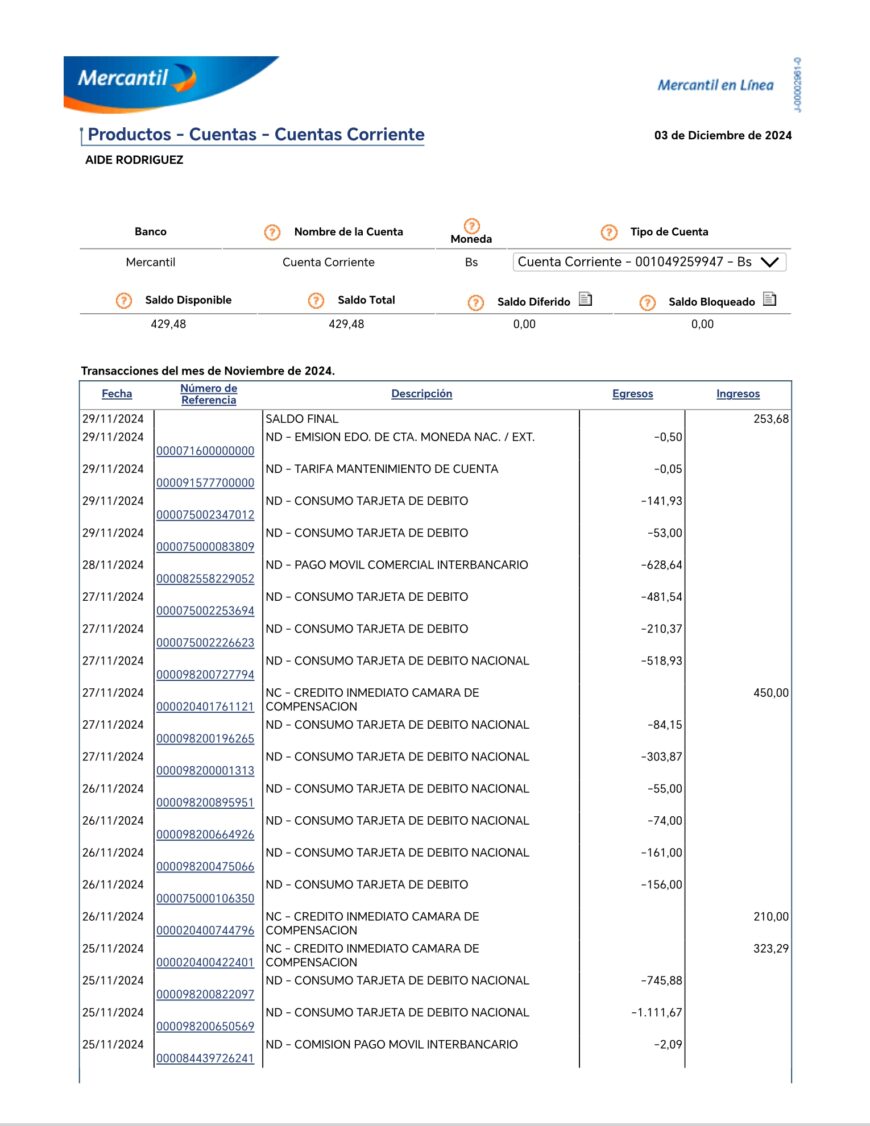870x1126 pixels.
Task: Click the ingreso amount 323,29
Action: pos(771,949)
